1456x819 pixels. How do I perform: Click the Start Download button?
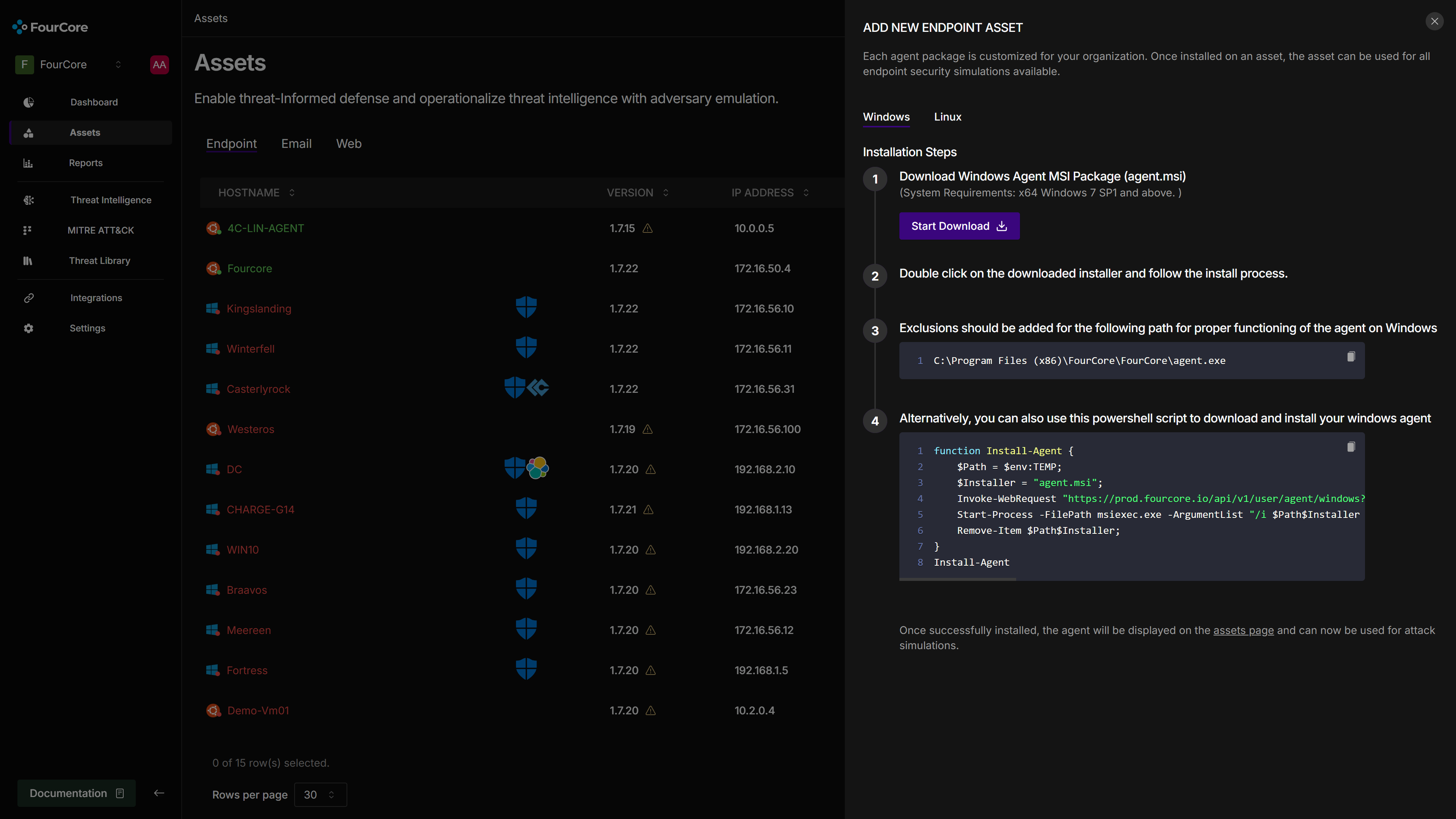(959, 226)
